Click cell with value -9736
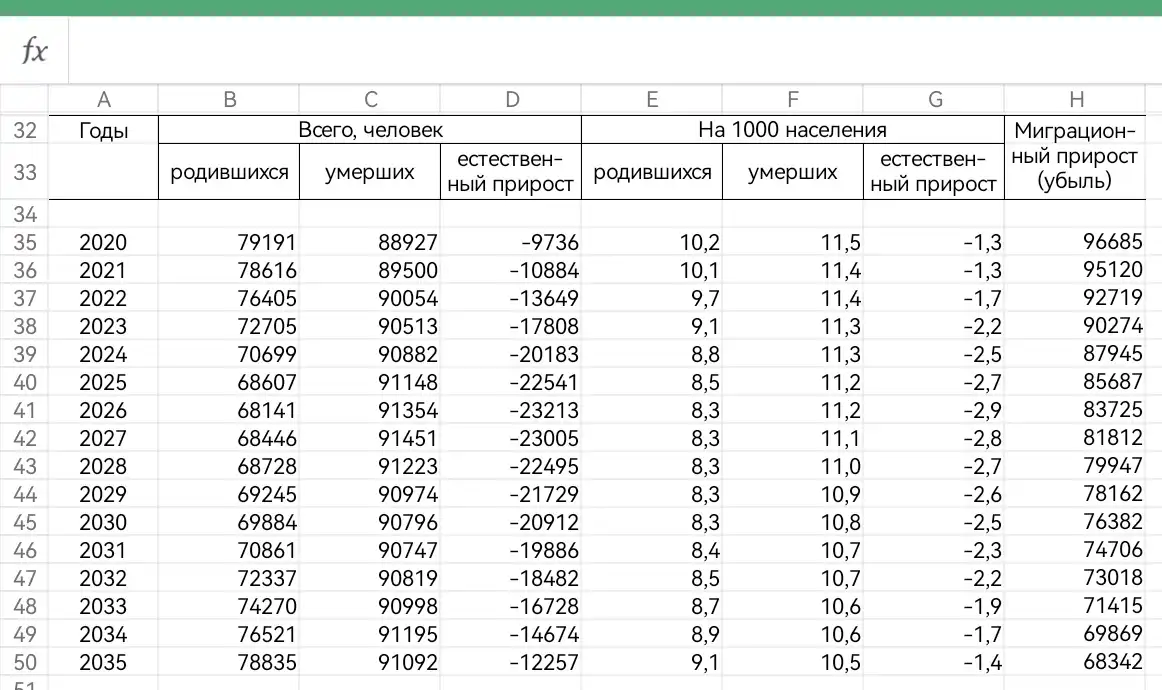Image resolution: width=1162 pixels, height=690 pixels. pos(511,242)
